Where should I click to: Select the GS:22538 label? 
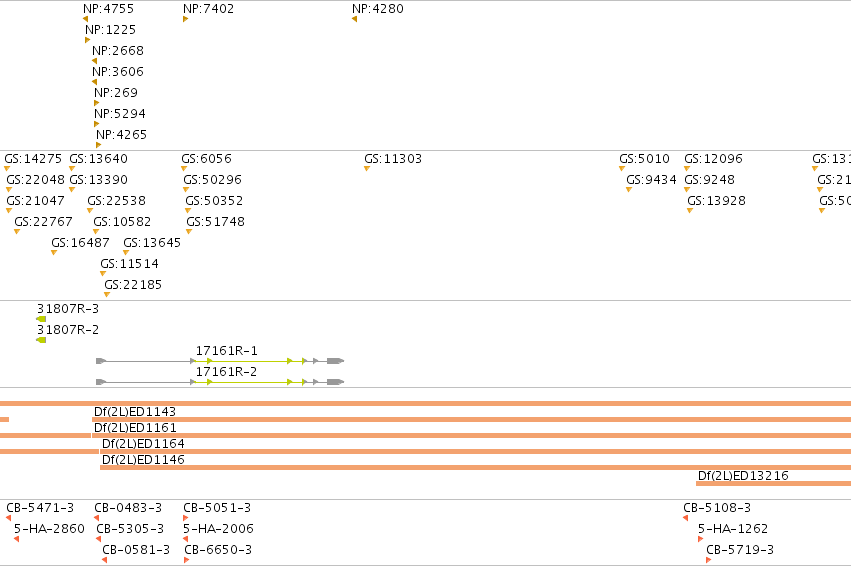pyautogui.click(x=117, y=201)
